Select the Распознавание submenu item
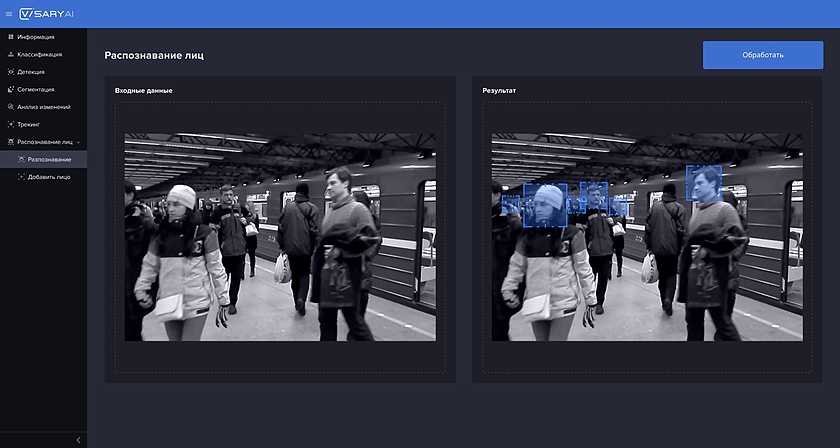Screen dimensions: 840x448 pos(49,159)
